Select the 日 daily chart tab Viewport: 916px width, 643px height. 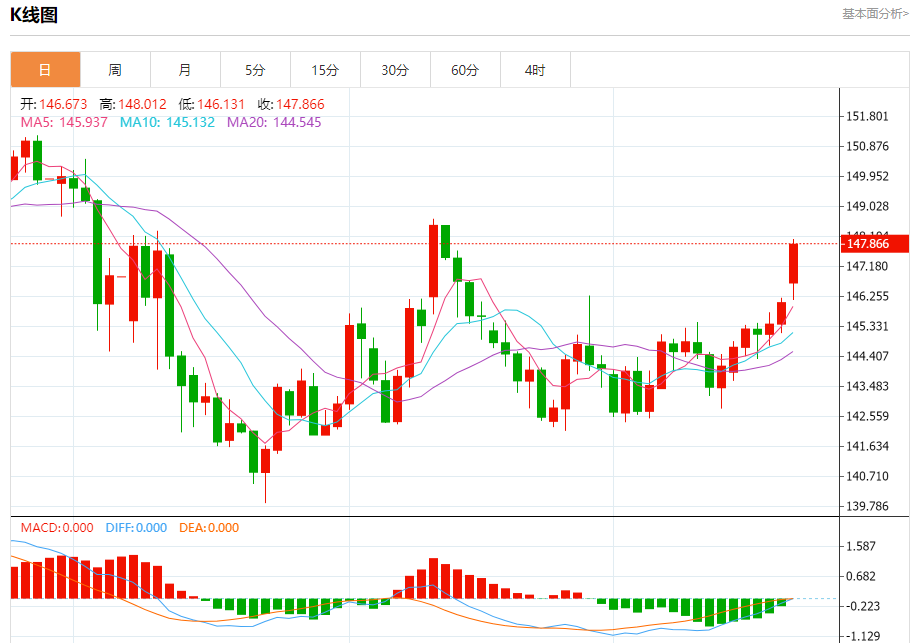pos(46,70)
